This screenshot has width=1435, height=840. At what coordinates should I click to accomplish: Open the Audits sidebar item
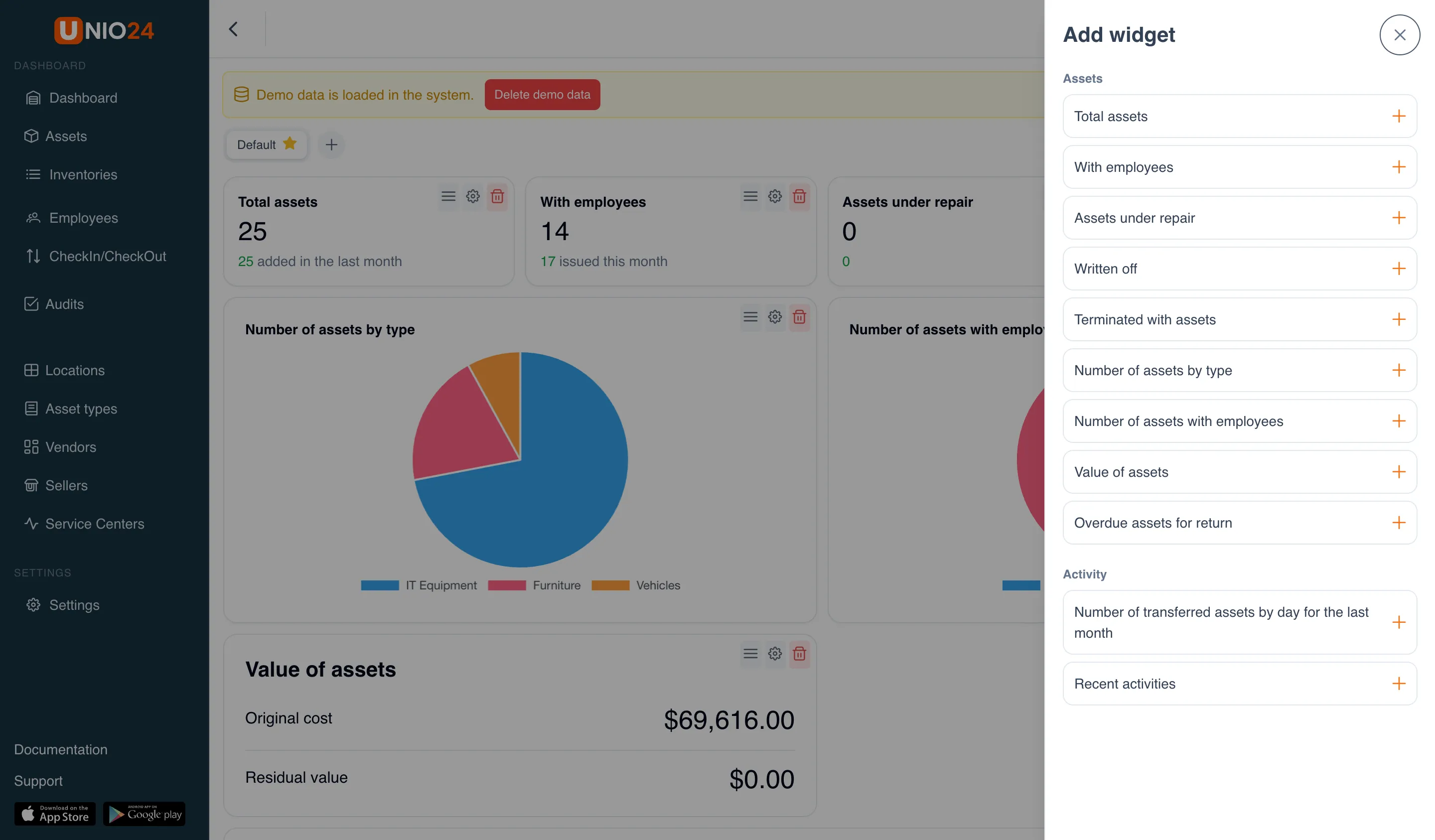click(54, 304)
